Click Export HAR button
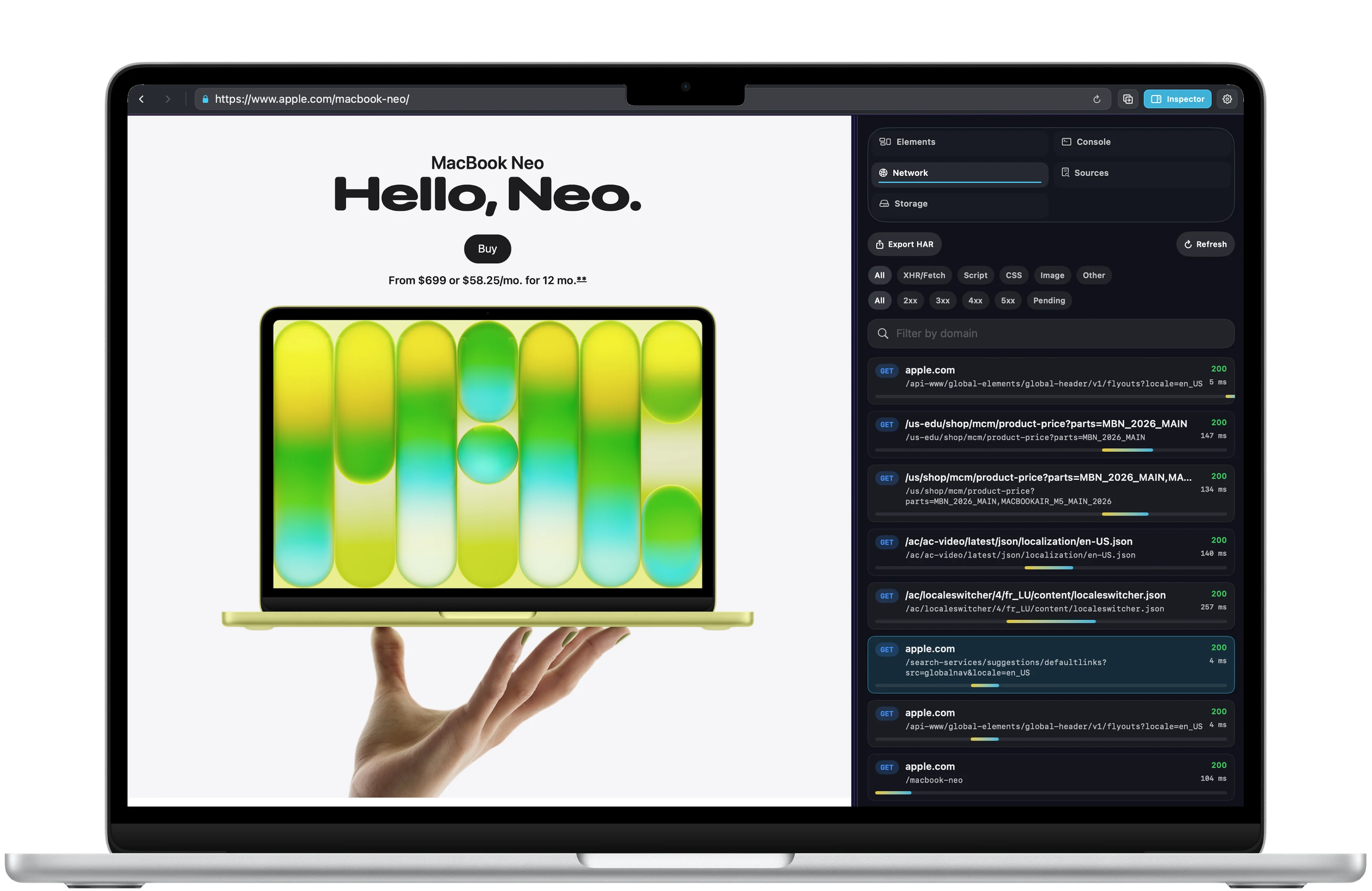Screen dimensions: 1372x891 pos(905,244)
